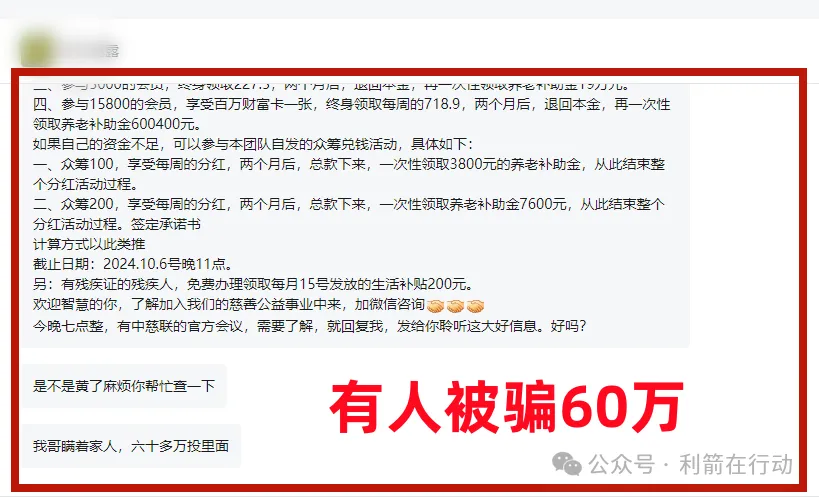Click the line about 残疾证 monthly subsidy 200元

[x=253, y=285]
